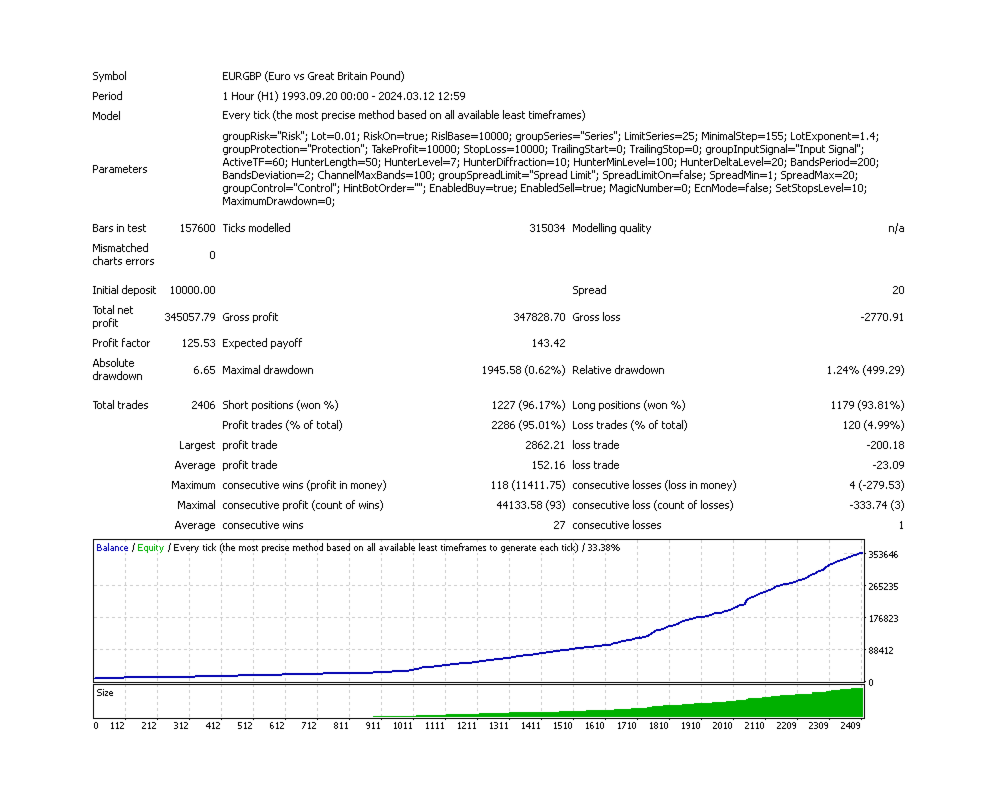Viewport: 1000px width, 800px height.
Task: Select the EURGBP symbol description text
Action: tap(313, 76)
